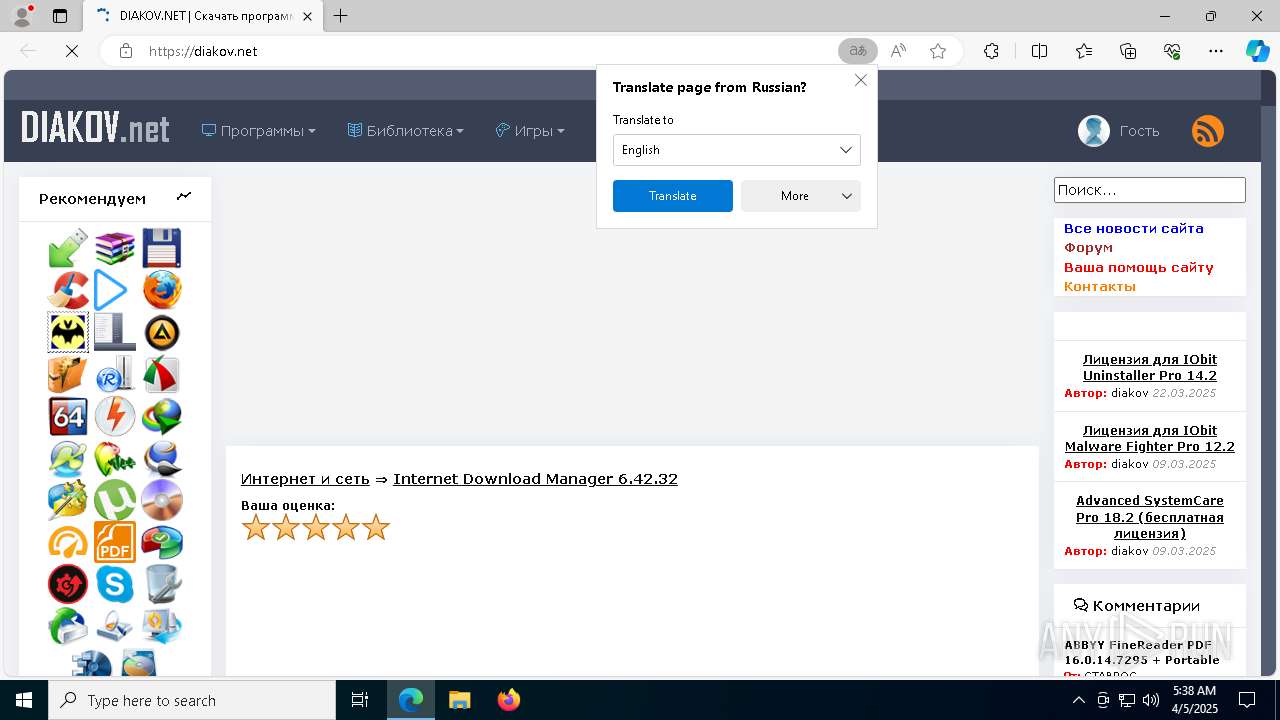Open the green USB arrow icon

tap(68, 248)
